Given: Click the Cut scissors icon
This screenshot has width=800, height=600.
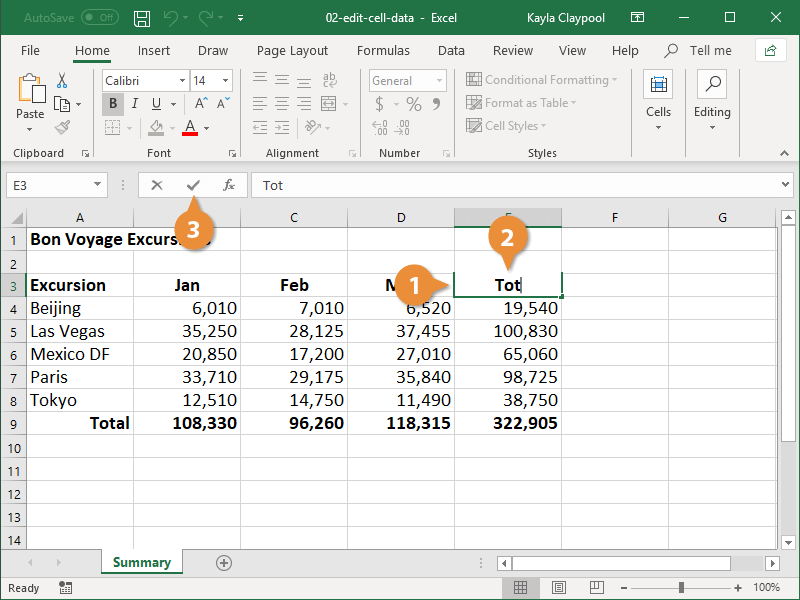Looking at the screenshot, I should click(62, 80).
